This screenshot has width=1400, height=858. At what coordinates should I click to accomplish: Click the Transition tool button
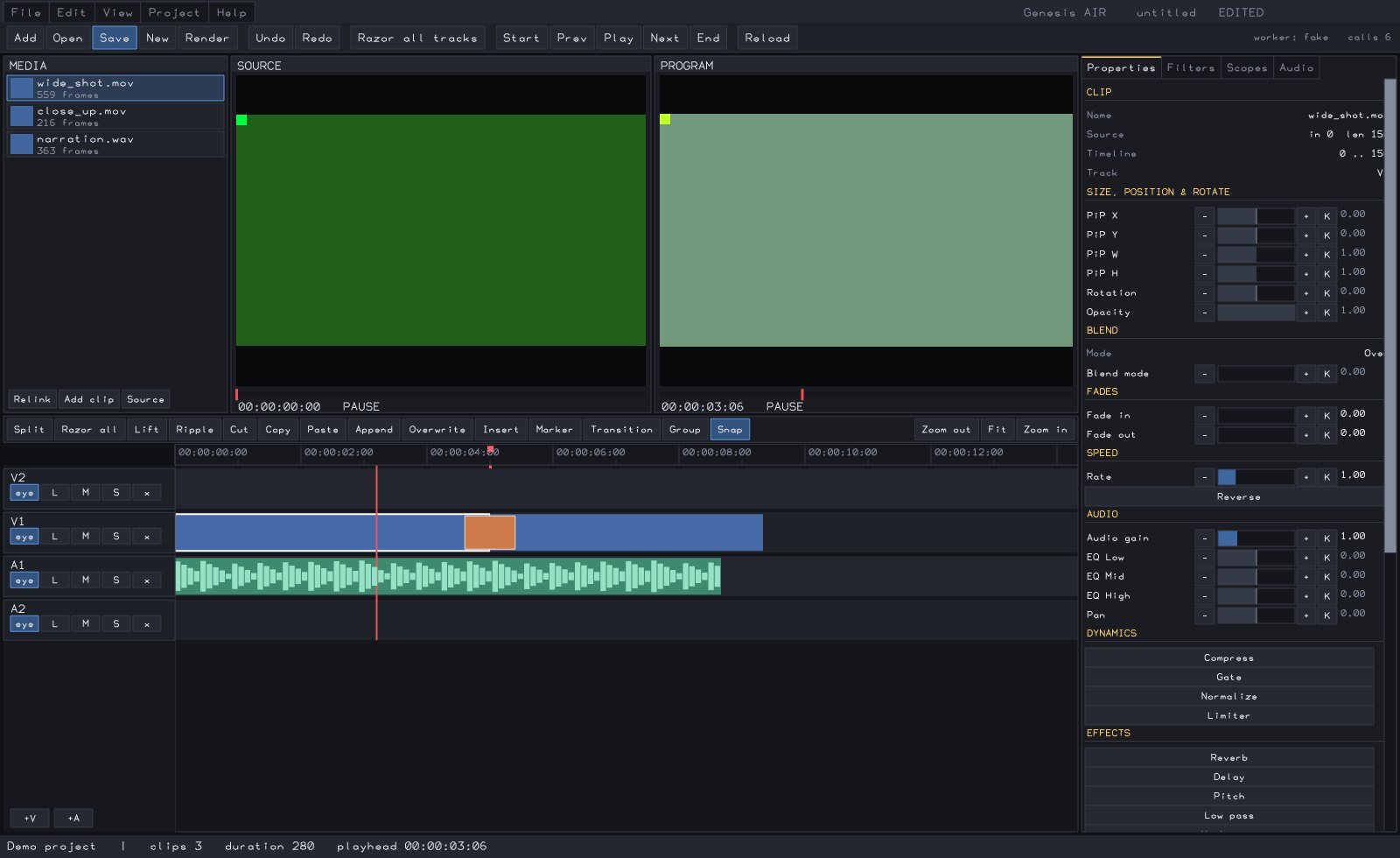tap(621, 430)
